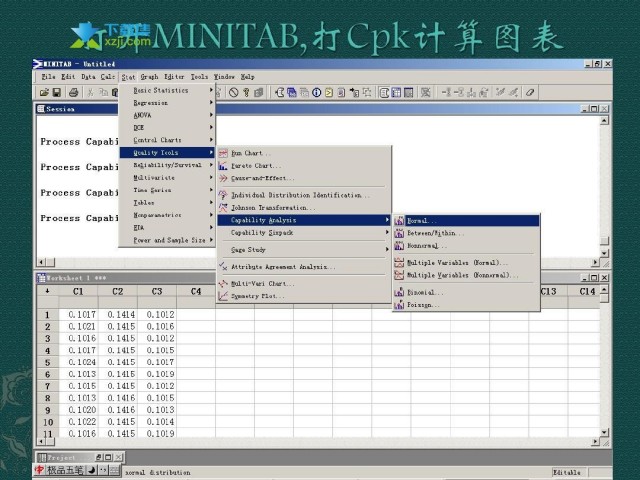Image resolution: width=640 pixels, height=480 pixels.
Task: Expand Capability Sixpack submenu
Action: pyautogui.click(x=304, y=233)
